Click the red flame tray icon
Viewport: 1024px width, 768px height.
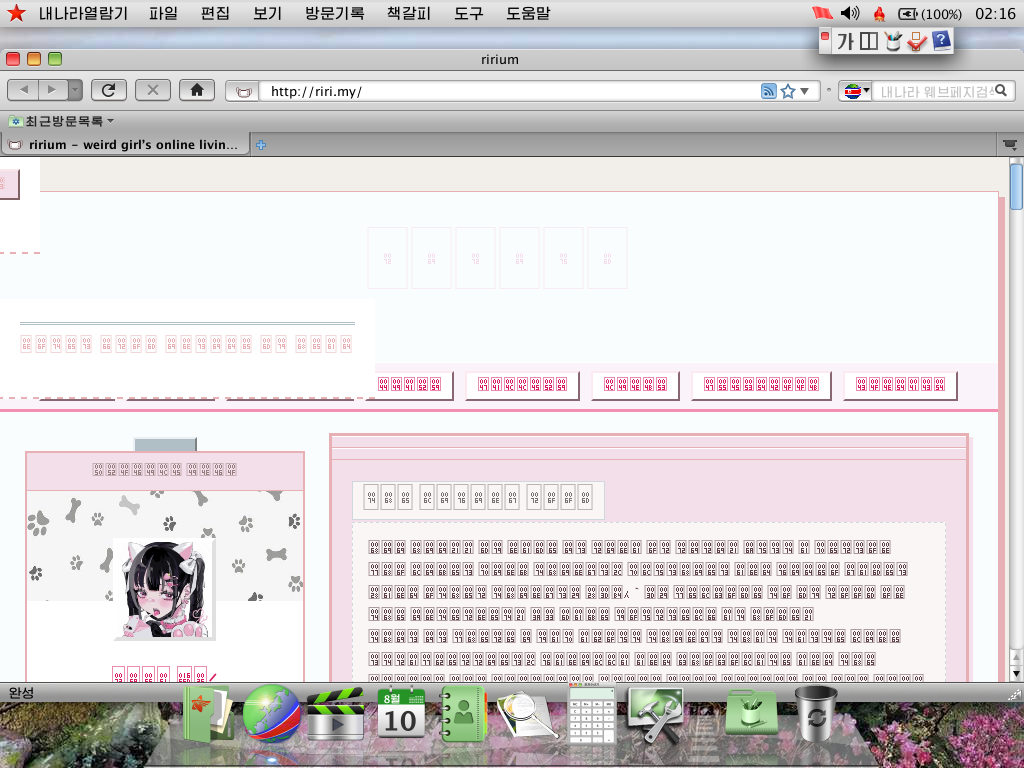(879, 14)
